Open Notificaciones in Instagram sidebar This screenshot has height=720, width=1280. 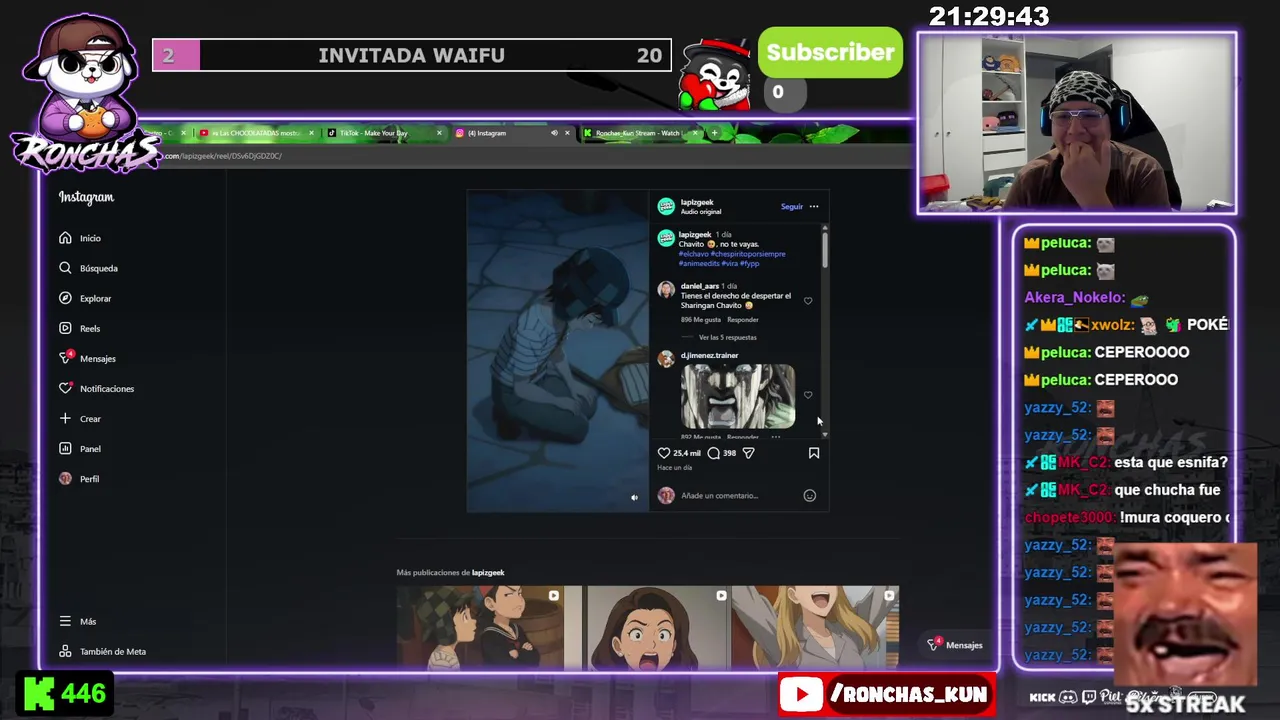[x=96, y=388]
